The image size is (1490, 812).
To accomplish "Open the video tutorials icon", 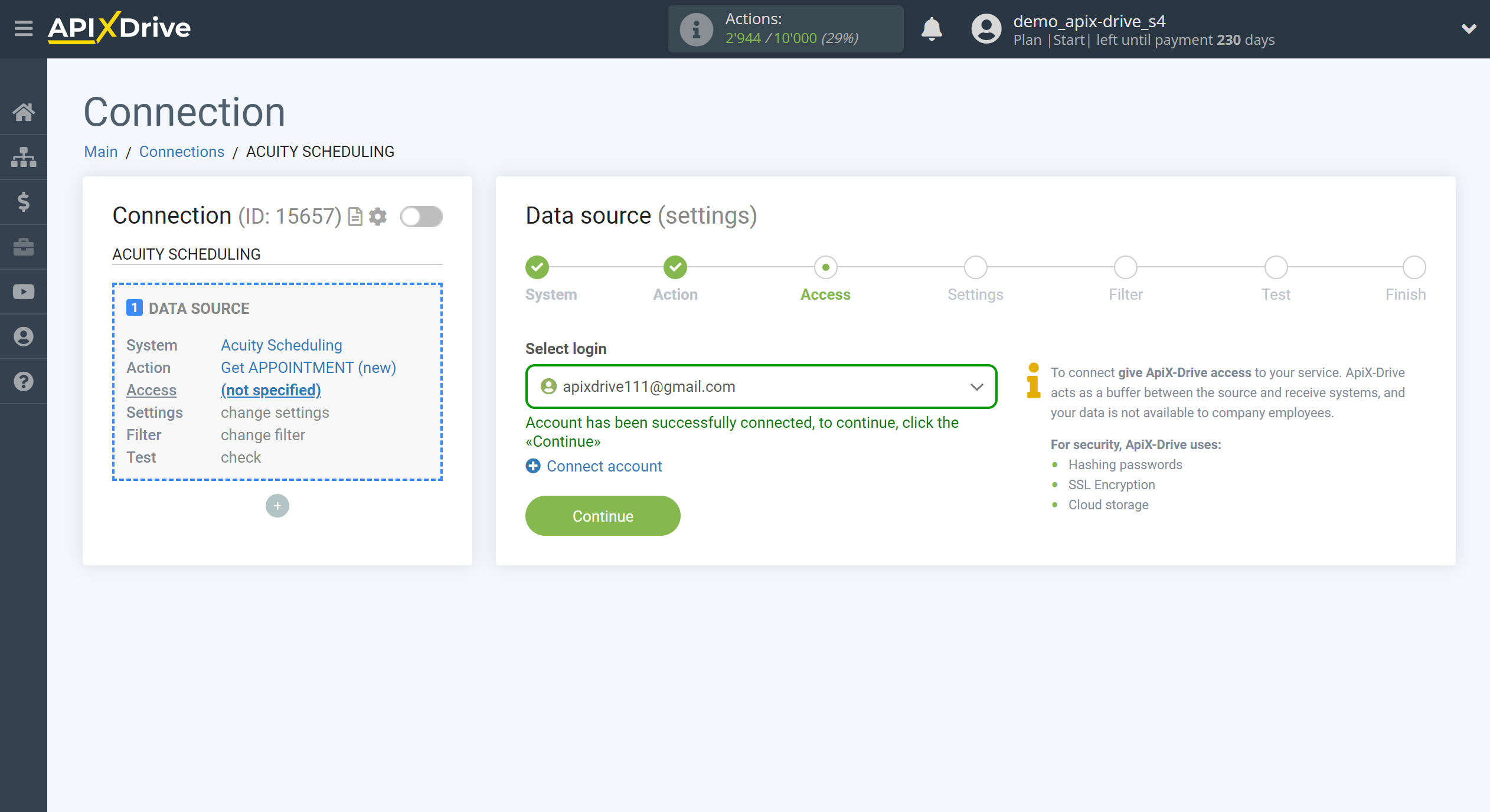I will coord(24,292).
